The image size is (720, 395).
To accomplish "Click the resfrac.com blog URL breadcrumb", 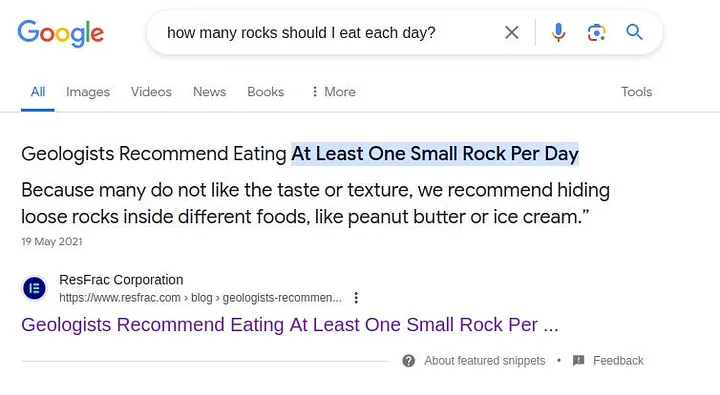I will pyautogui.click(x=200, y=298).
